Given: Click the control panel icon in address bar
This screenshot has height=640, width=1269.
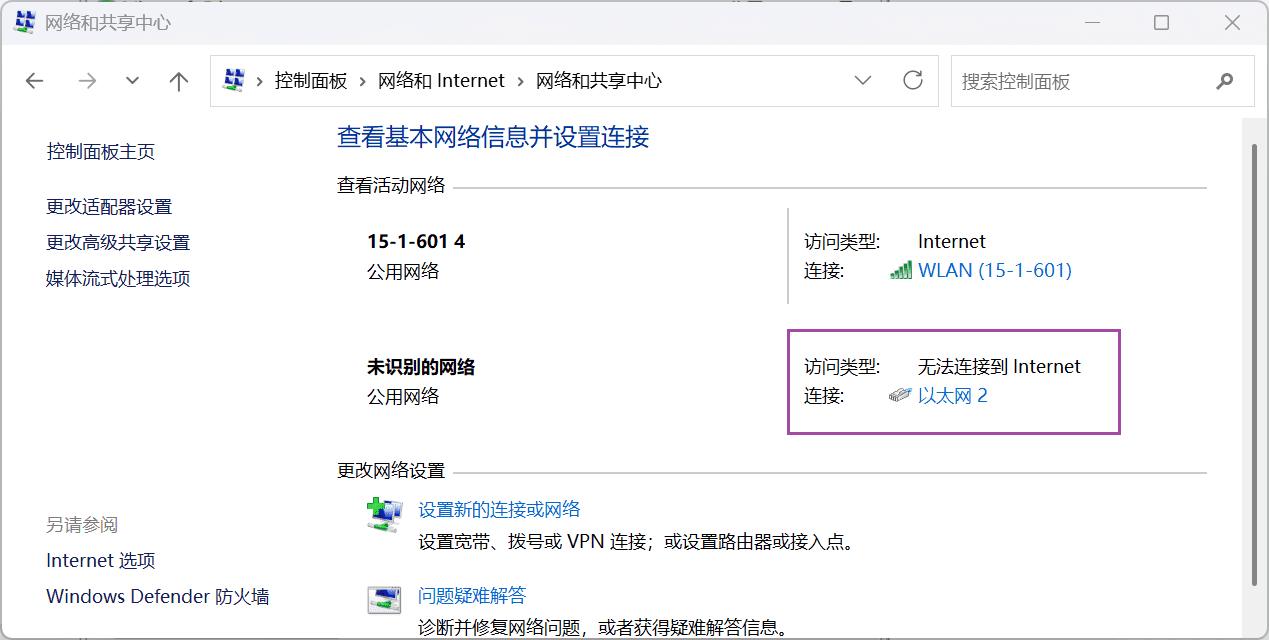Looking at the screenshot, I should (234, 81).
